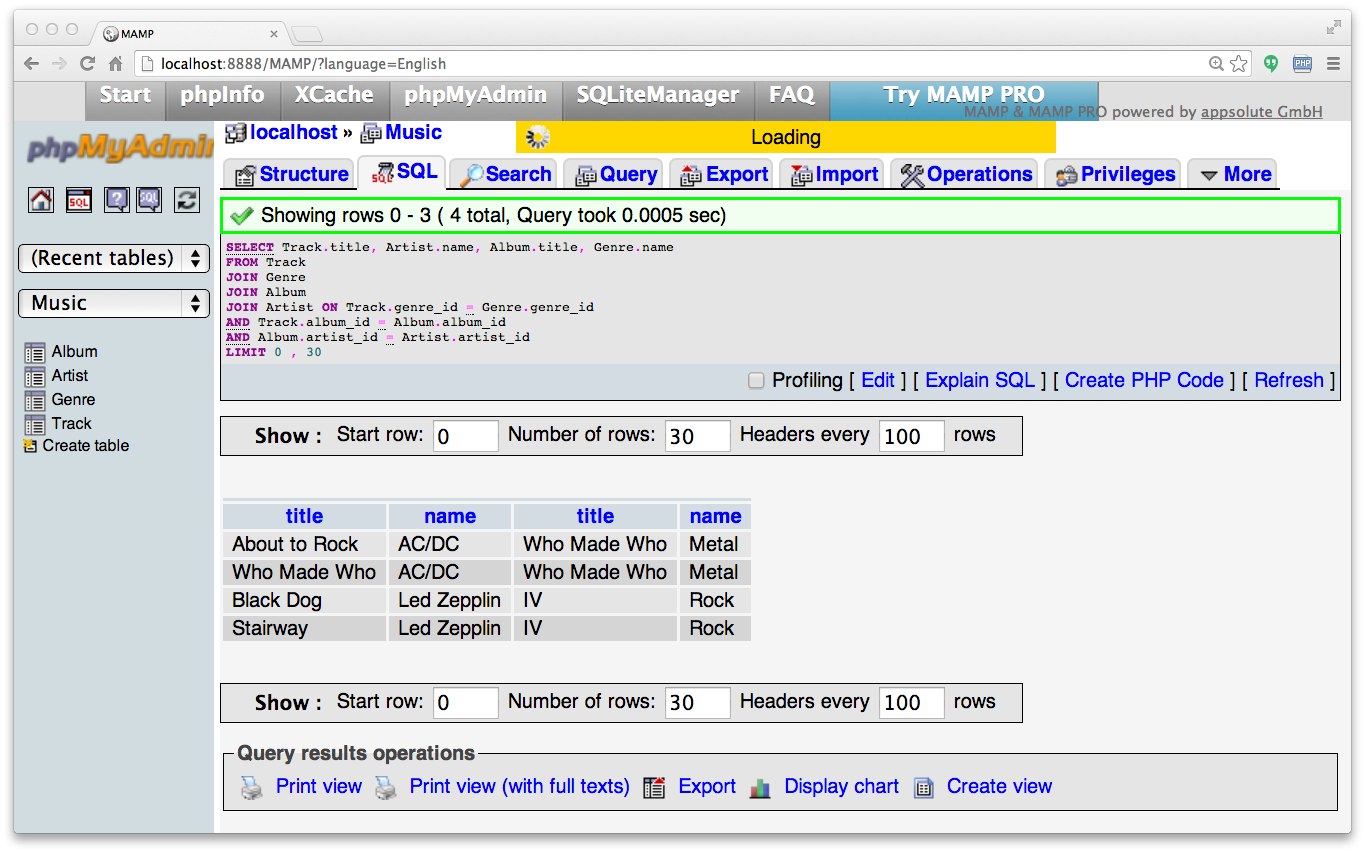Click the browser back arrow
The width and height of the screenshot is (1365, 853).
tap(32, 63)
